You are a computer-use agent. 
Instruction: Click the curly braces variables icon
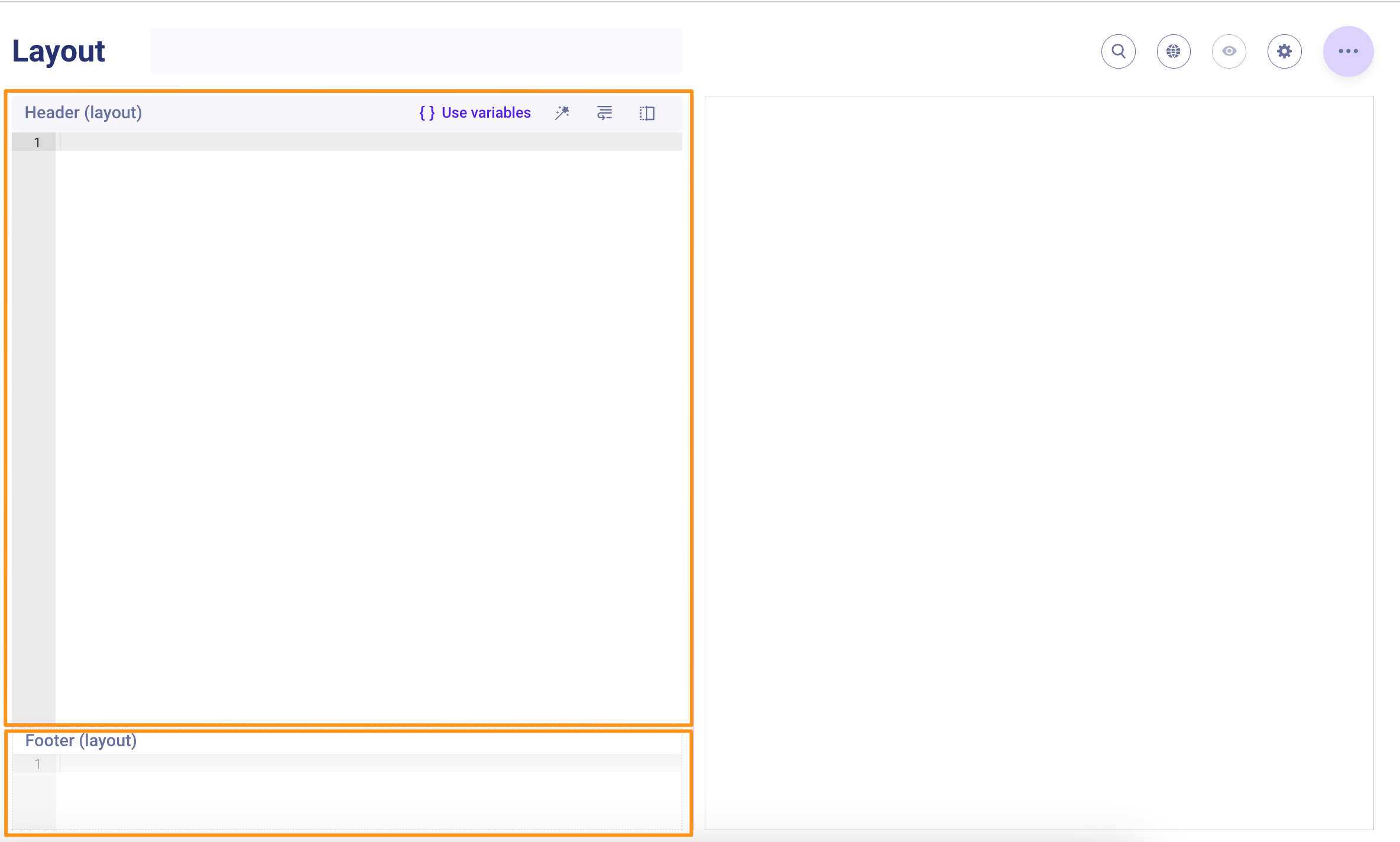pyautogui.click(x=427, y=113)
